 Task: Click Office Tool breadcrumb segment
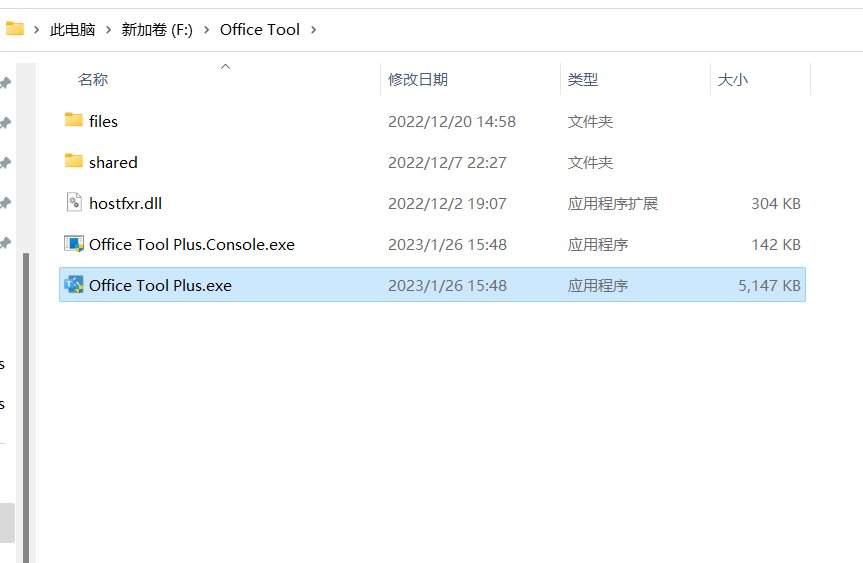click(260, 30)
